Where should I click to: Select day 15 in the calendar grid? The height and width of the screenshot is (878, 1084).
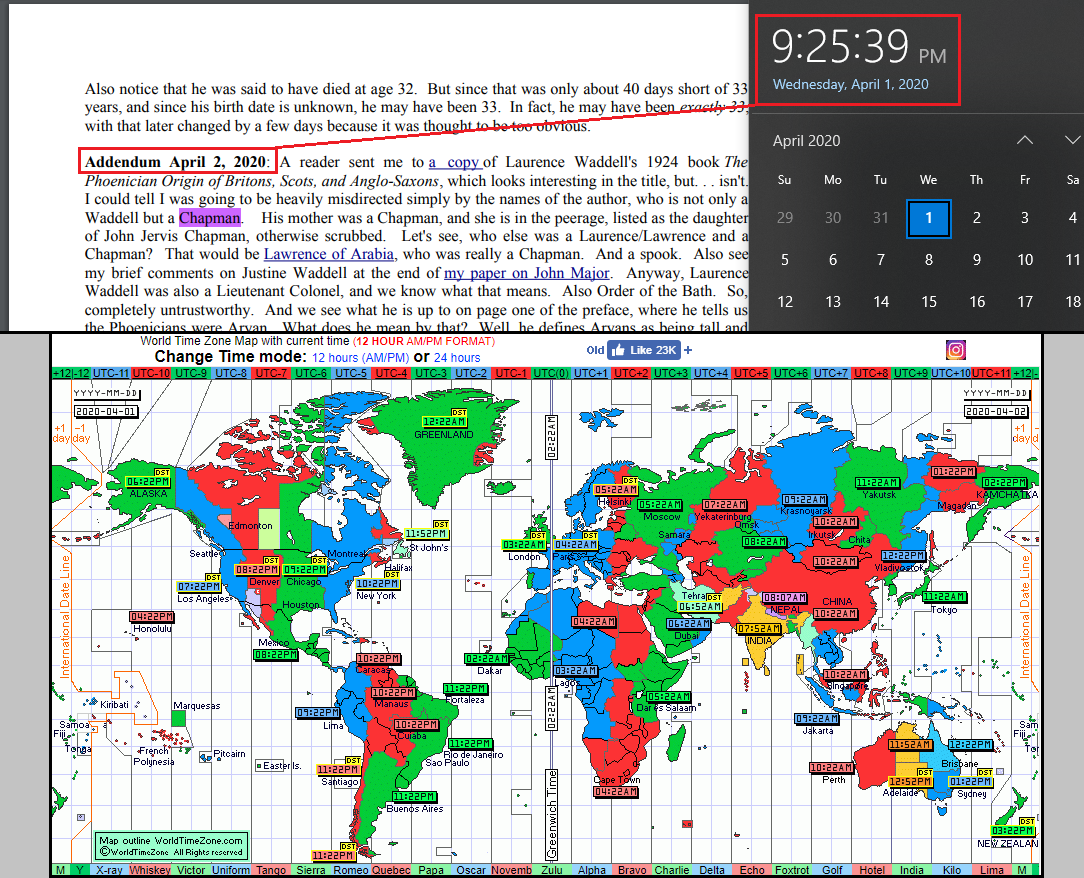[929, 302]
